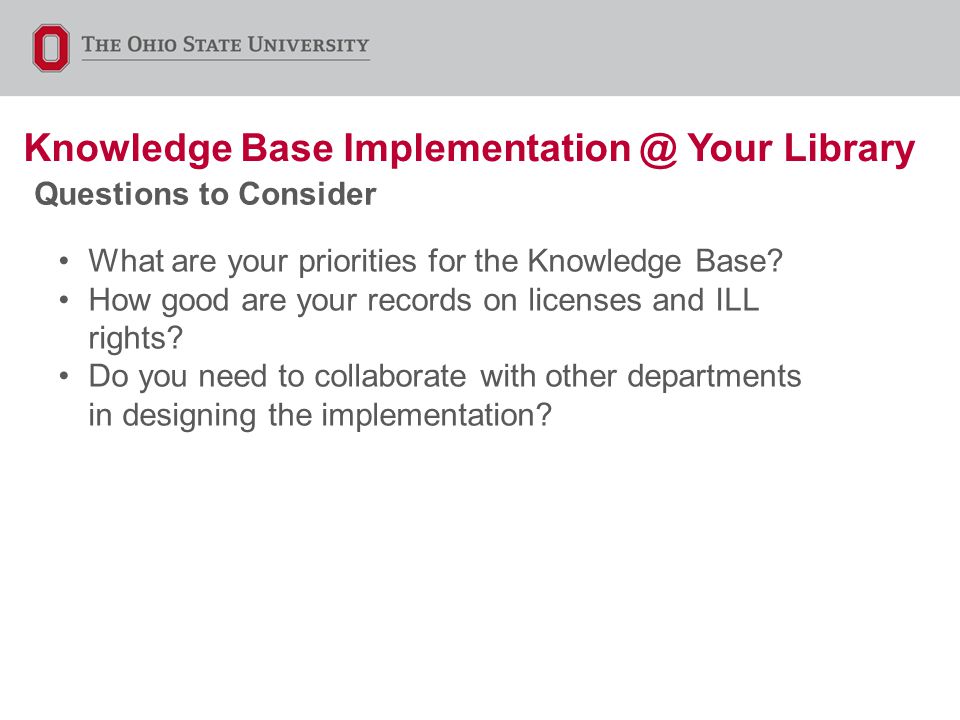This screenshot has height=720, width=960.
Task: Click the 'in designing the implementation?' line
Action: click(x=320, y=416)
